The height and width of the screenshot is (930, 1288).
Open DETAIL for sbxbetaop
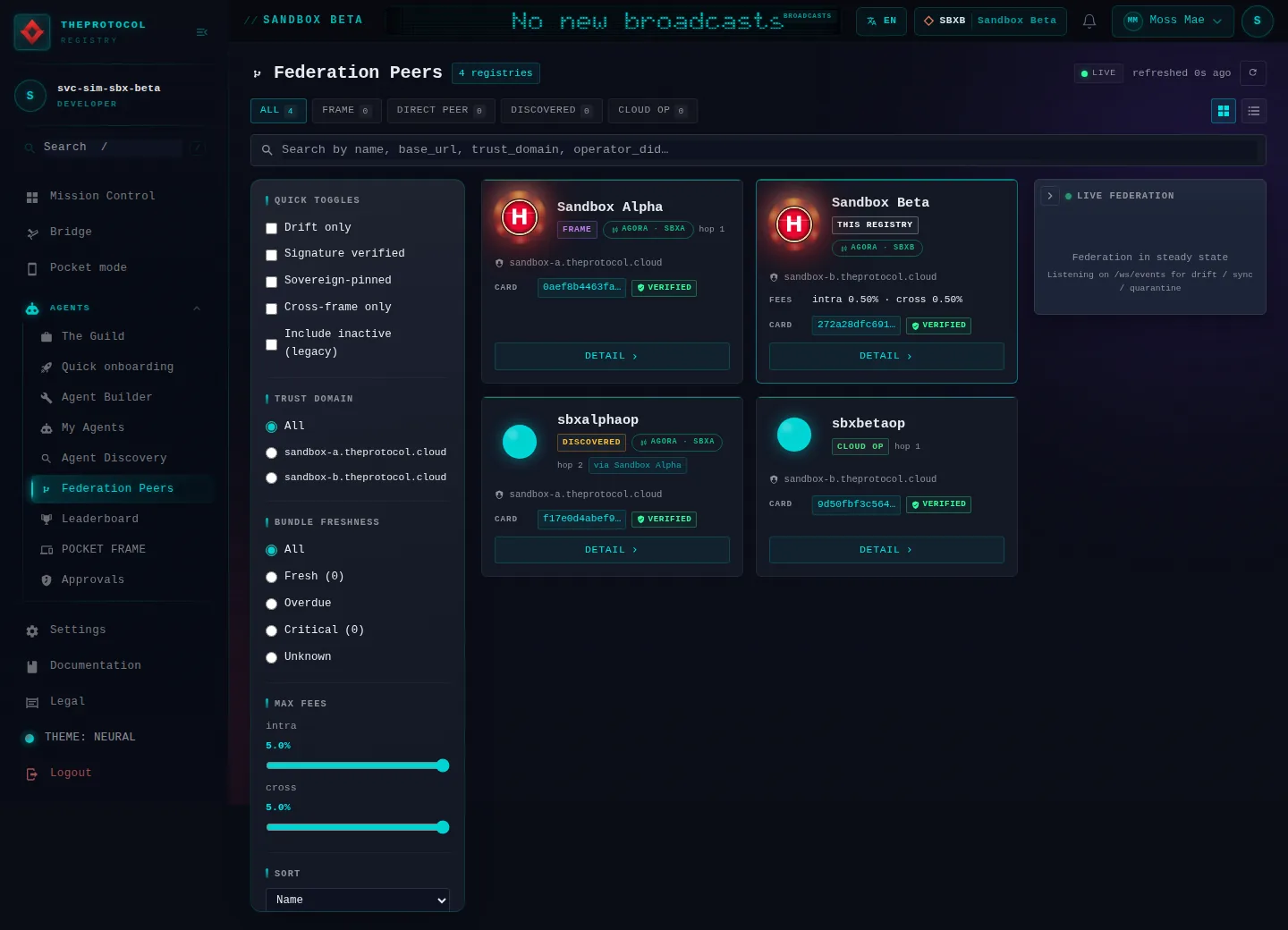(x=886, y=550)
